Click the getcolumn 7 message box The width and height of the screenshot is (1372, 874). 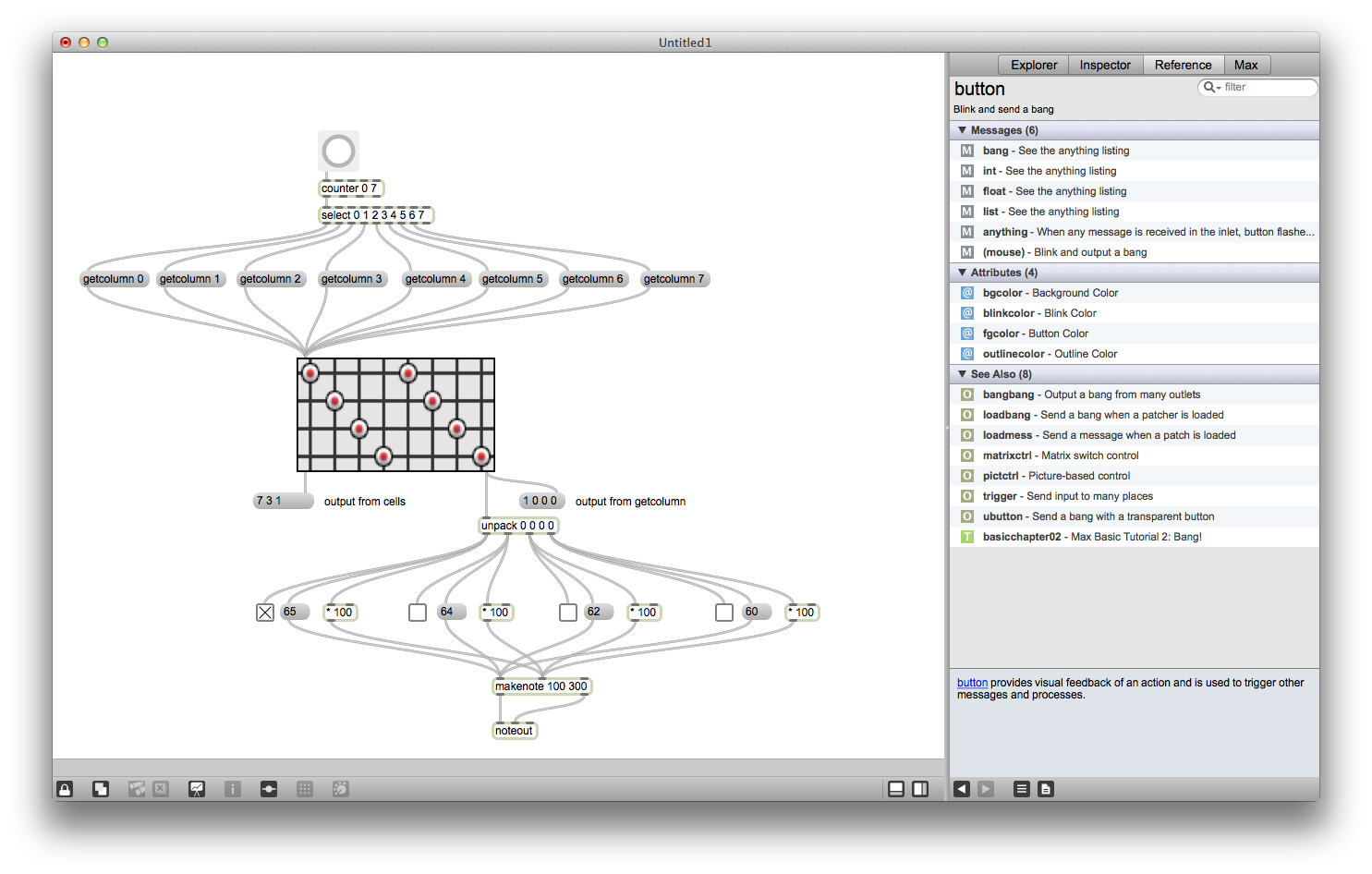pos(674,279)
